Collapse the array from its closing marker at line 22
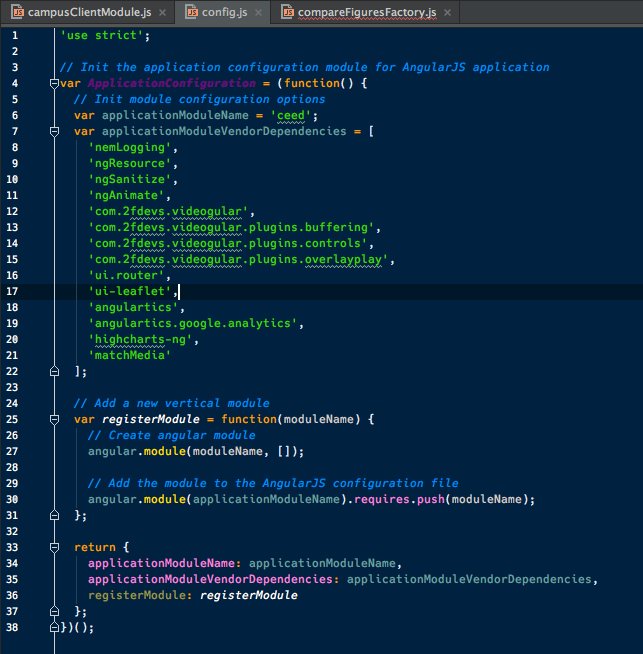643x654 pixels. pyautogui.click(x=54, y=371)
